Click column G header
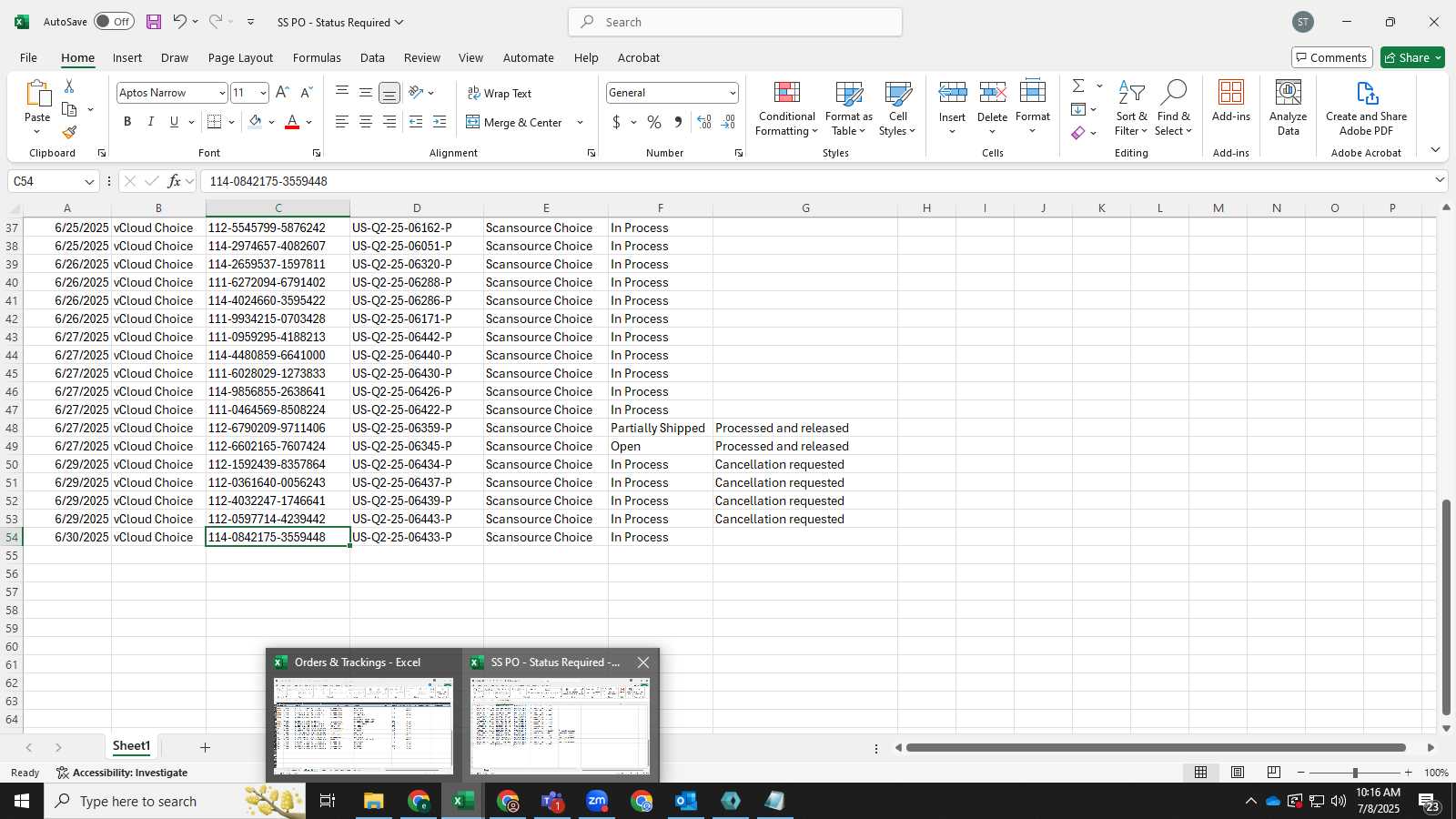Viewport: 1456px width, 819px height. [805, 208]
